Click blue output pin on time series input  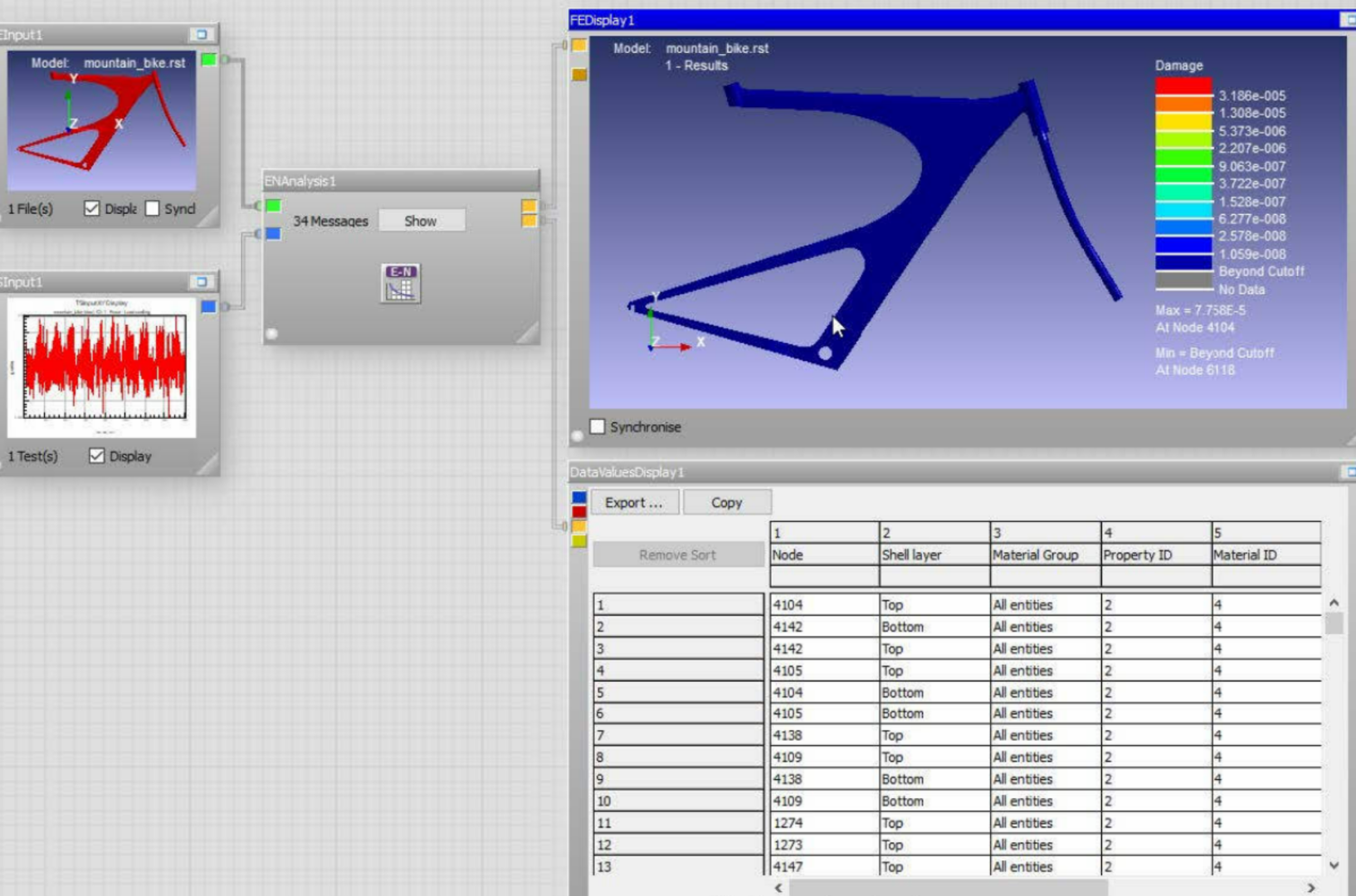tap(208, 307)
